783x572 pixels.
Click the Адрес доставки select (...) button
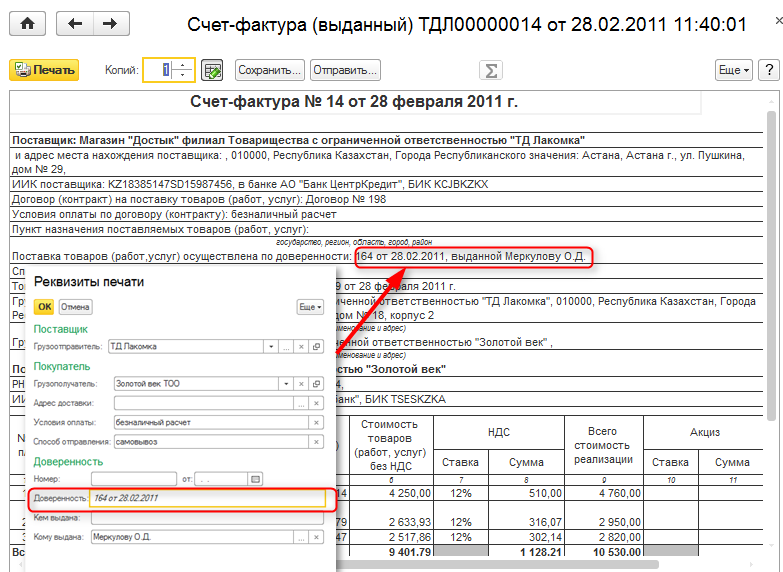pyautogui.click(x=301, y=403)
